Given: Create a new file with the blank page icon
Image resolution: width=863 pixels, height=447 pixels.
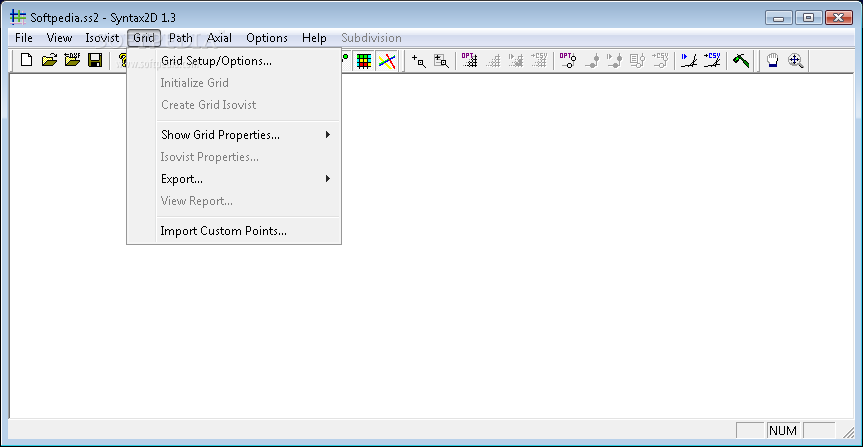Looking at the screenshot, I should (26, 60).
